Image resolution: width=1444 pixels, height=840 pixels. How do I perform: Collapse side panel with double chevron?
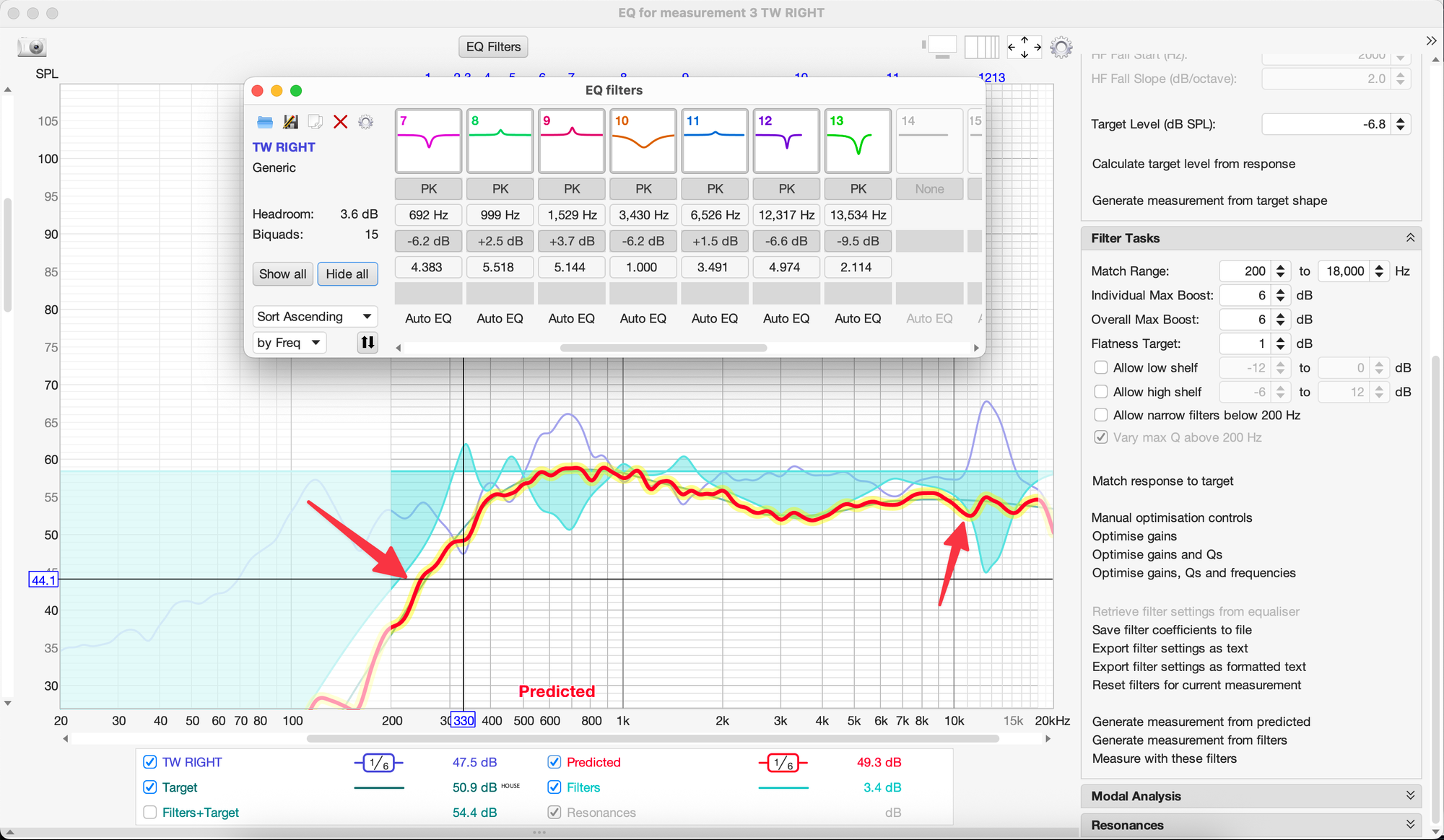(1431, 41)
